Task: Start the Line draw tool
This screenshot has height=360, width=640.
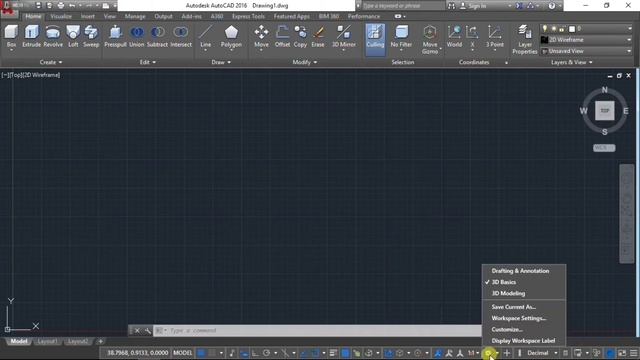Action: coord(206,37)
